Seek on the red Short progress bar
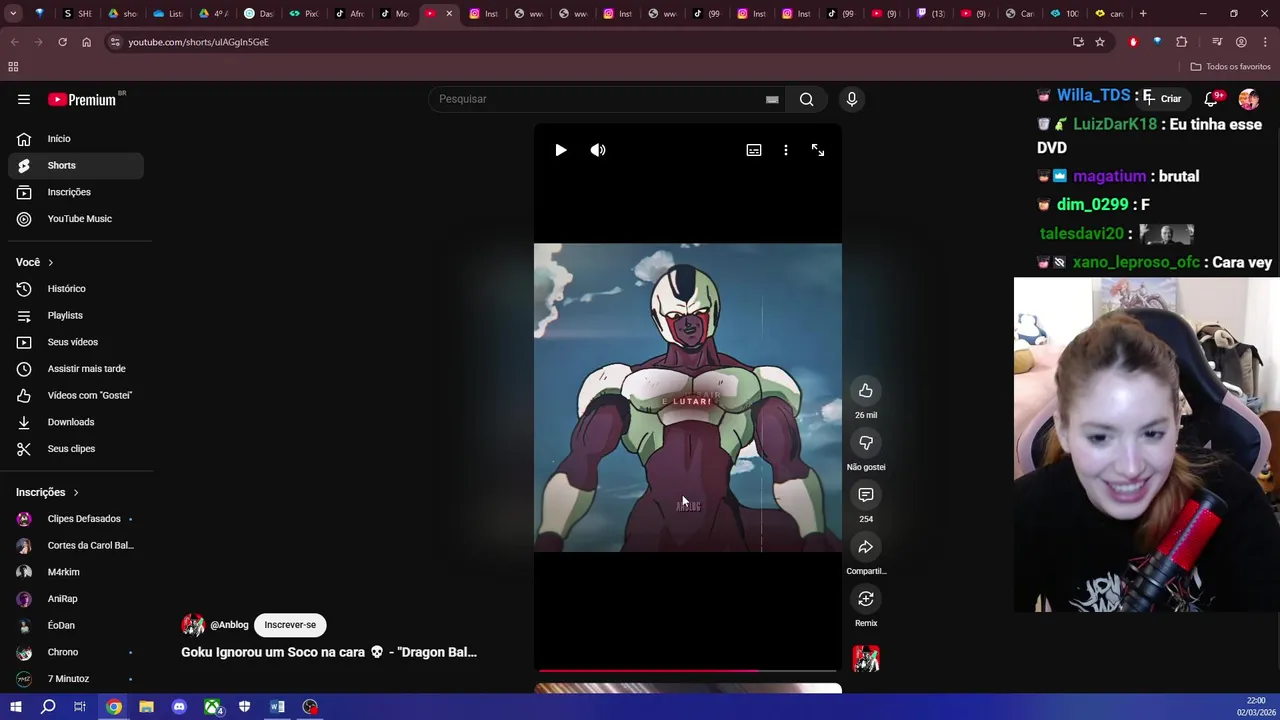This screenshot has width=1280, height=720. tap(688, 671)
